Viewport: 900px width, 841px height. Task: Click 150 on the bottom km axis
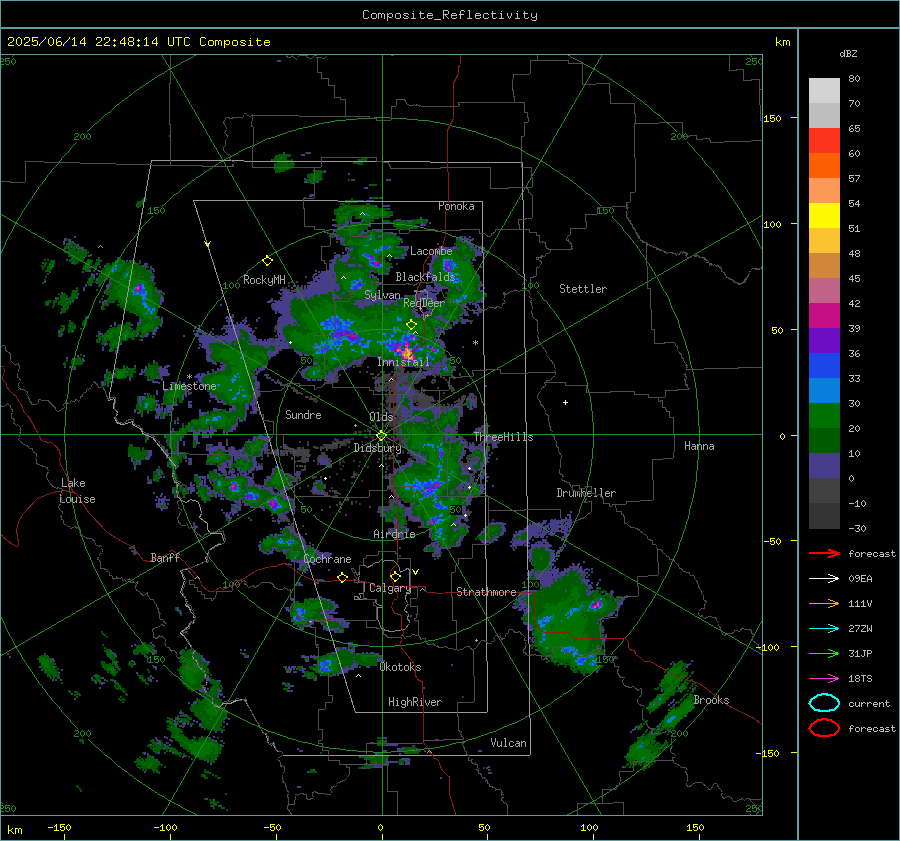[x=695, y=827]
